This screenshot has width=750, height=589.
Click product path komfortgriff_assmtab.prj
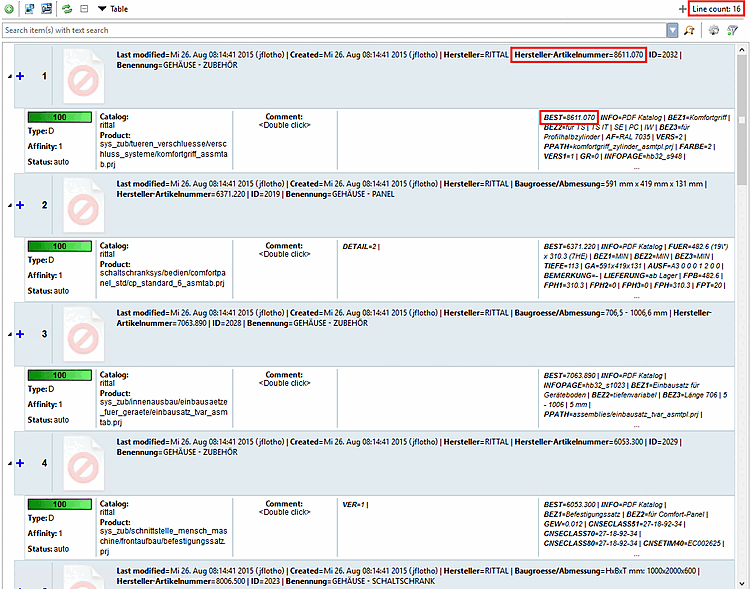pos(164,154)
